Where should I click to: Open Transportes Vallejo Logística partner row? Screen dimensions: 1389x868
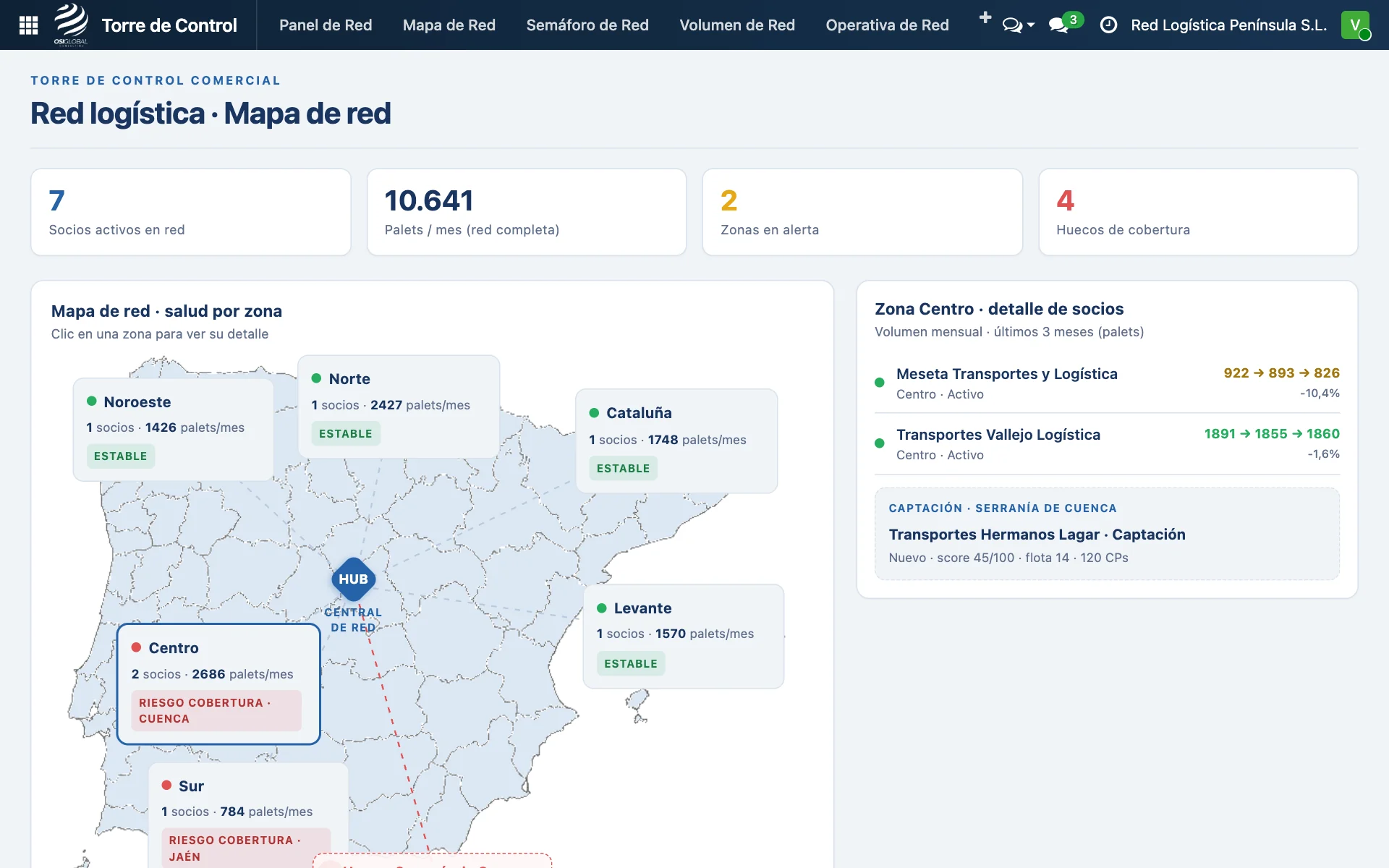point(1107,444)
